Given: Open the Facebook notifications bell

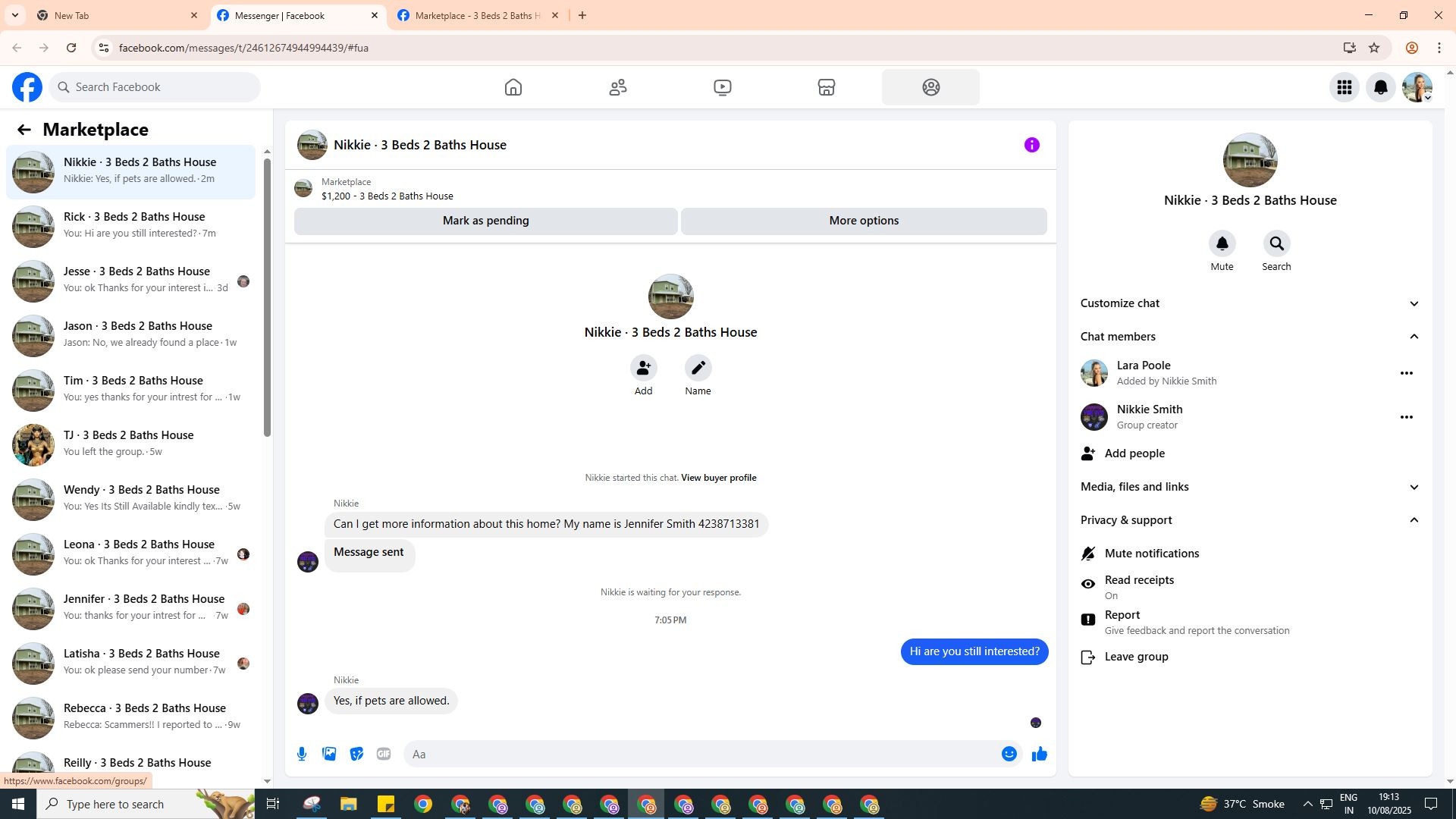Looking at the screenshot, I should pos(1380,87).
